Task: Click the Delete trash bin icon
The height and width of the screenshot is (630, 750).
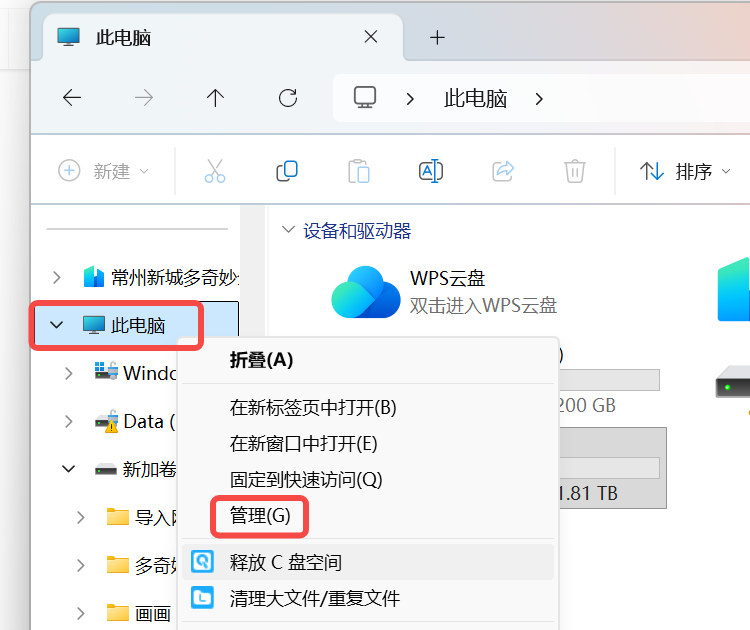Action: coord(575,171)
